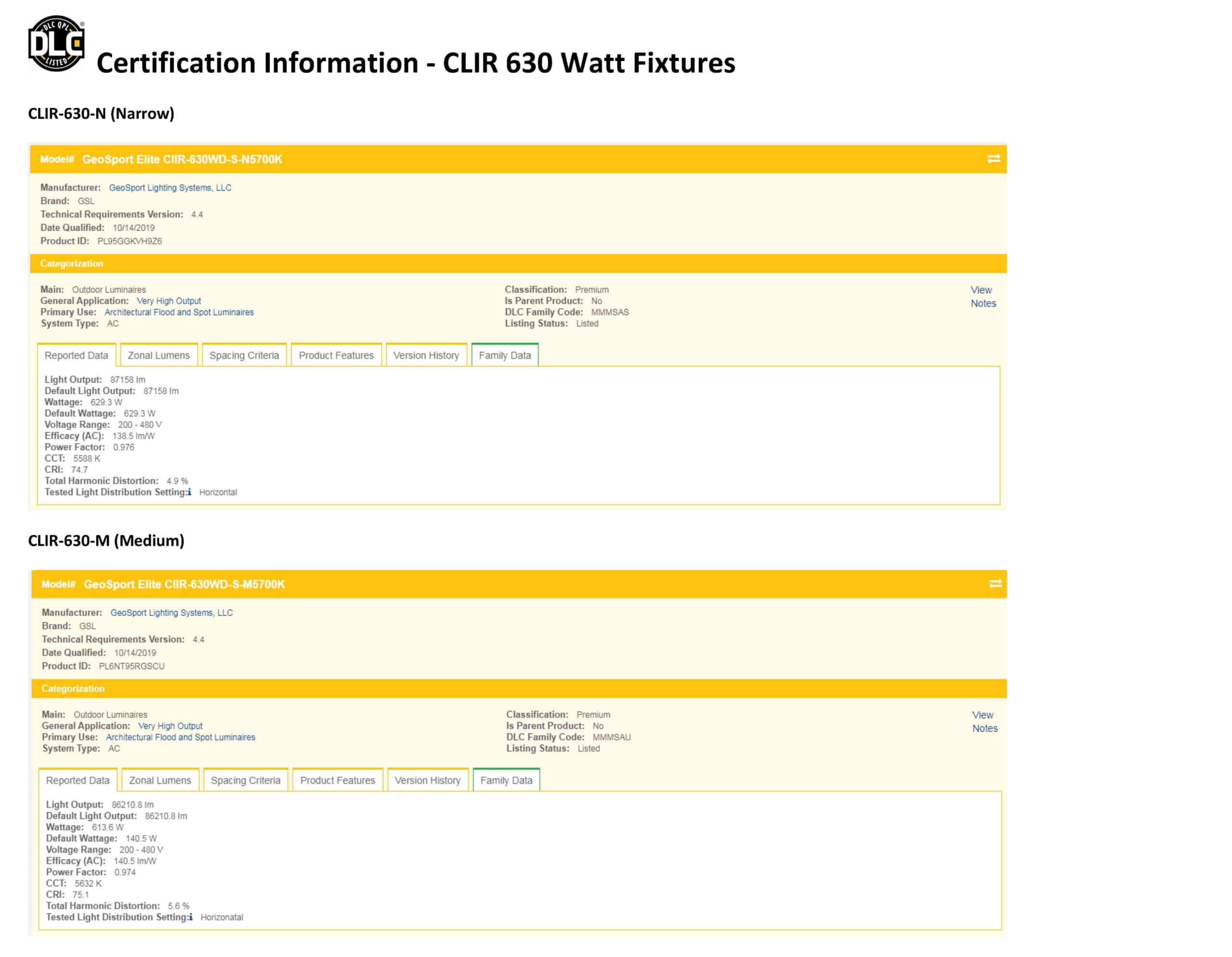The height and width of the screenshot is (957, 1232).
Task: Click info icon beside Horizontal distribution setting
Action: (x=190, y=492)
